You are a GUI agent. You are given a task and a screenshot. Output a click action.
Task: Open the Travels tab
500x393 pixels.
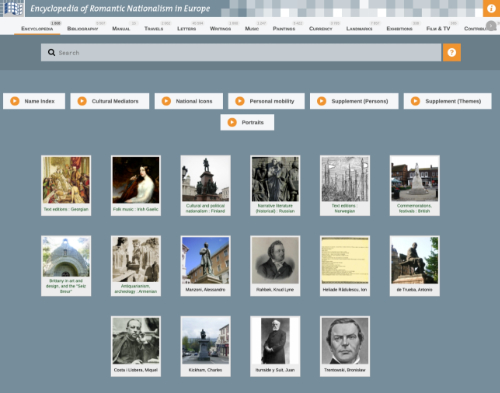pos(154,29)
